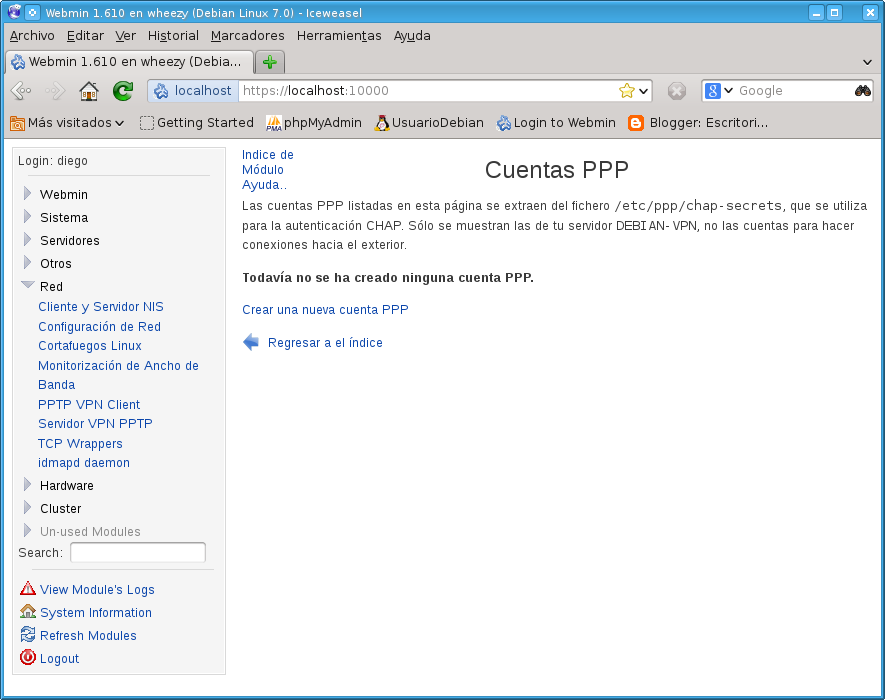Open the Indice de Módulo link
The width and height of the screenshot is (885, 700).
(x=268, y=162)
